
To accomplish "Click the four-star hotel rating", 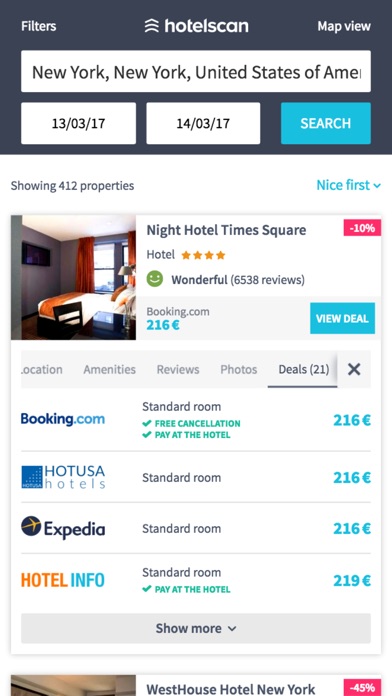I will click(203, 255).
